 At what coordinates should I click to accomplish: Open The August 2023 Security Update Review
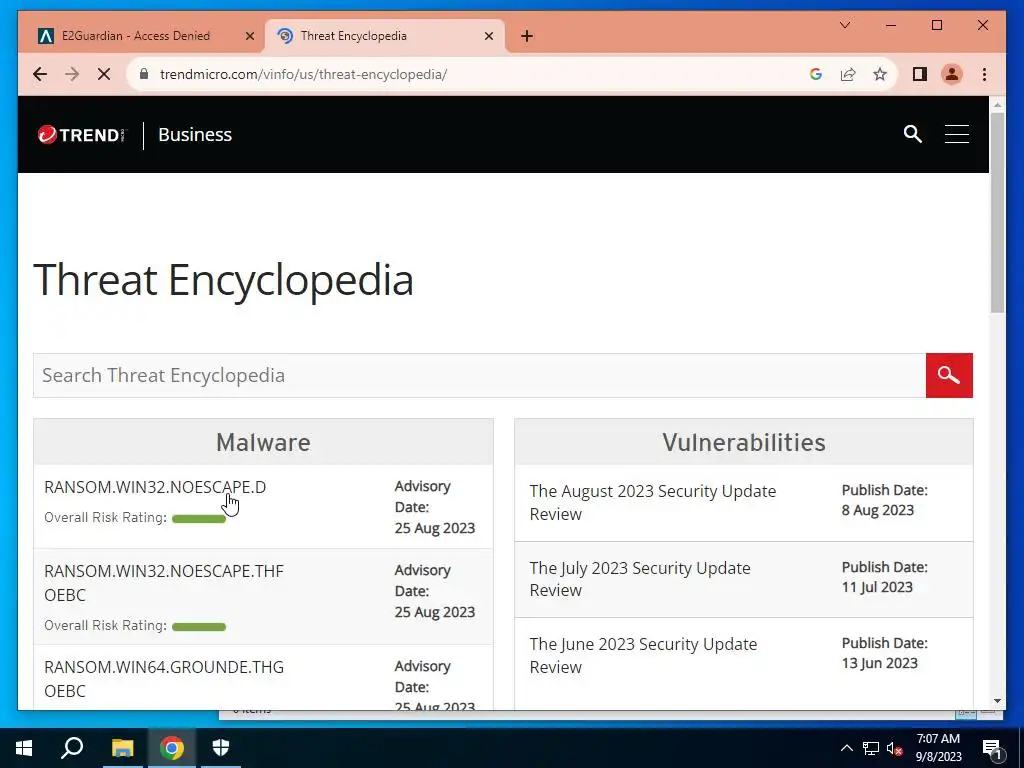pyautogui.click(x=652, y=502)
